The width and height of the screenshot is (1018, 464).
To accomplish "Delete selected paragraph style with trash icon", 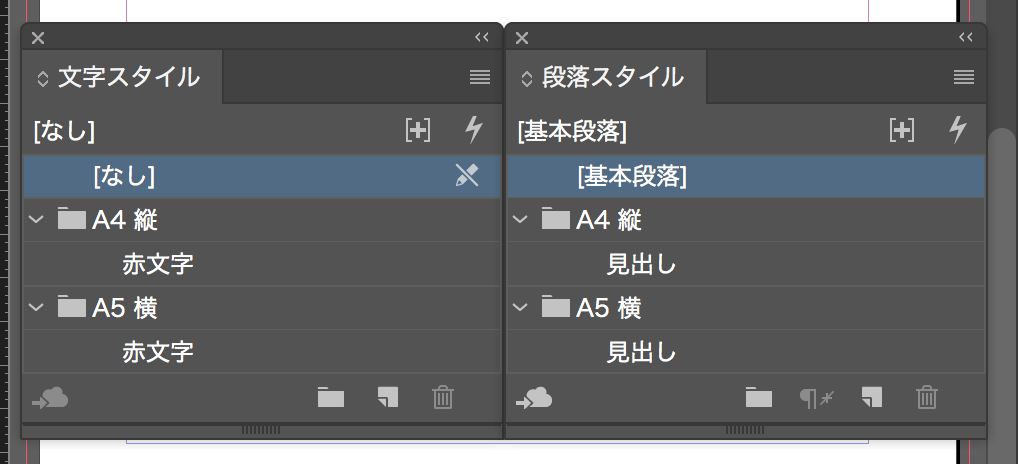I will [x=927, y=397].
